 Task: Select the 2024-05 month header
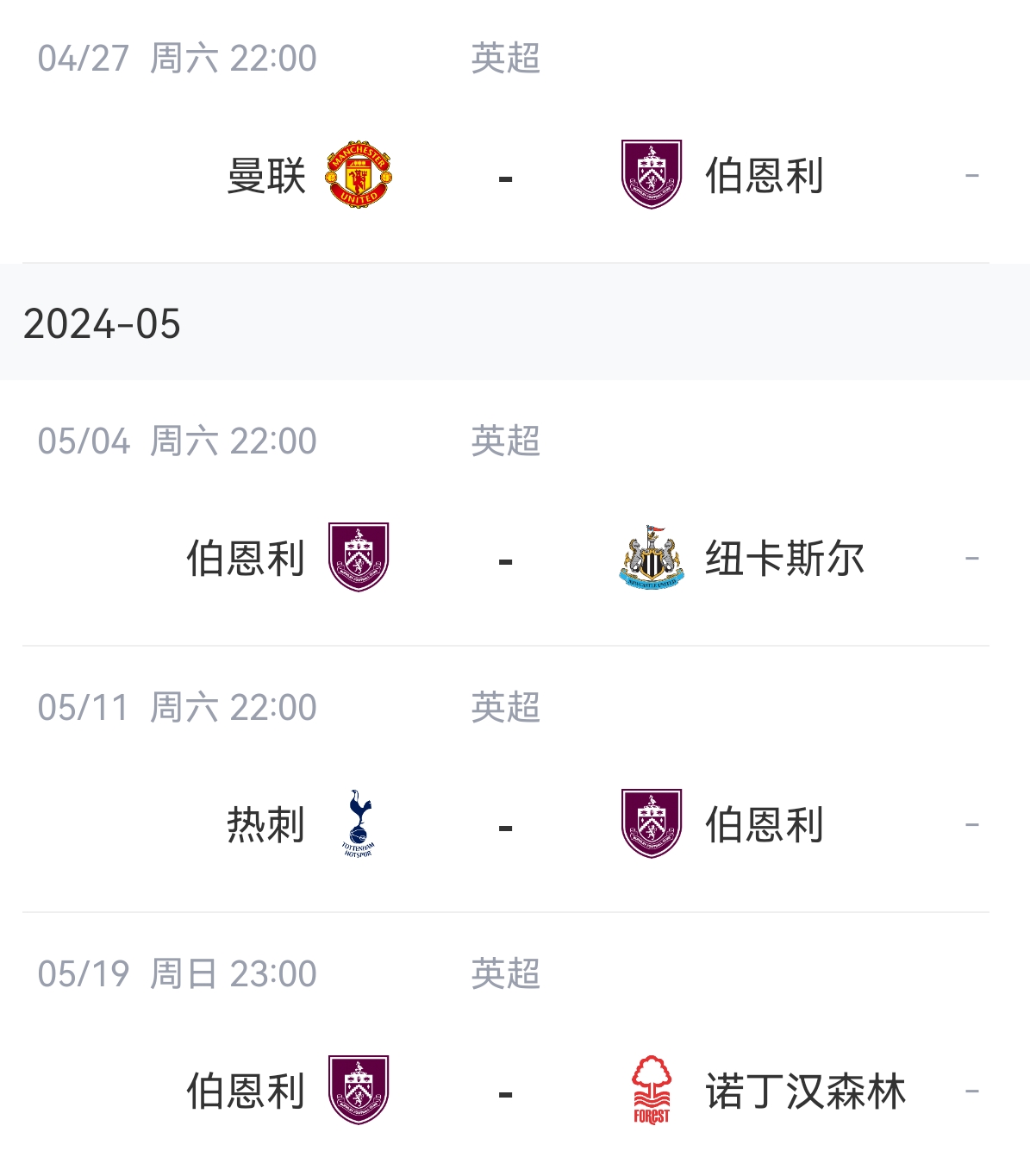click(x=515, y=323)
